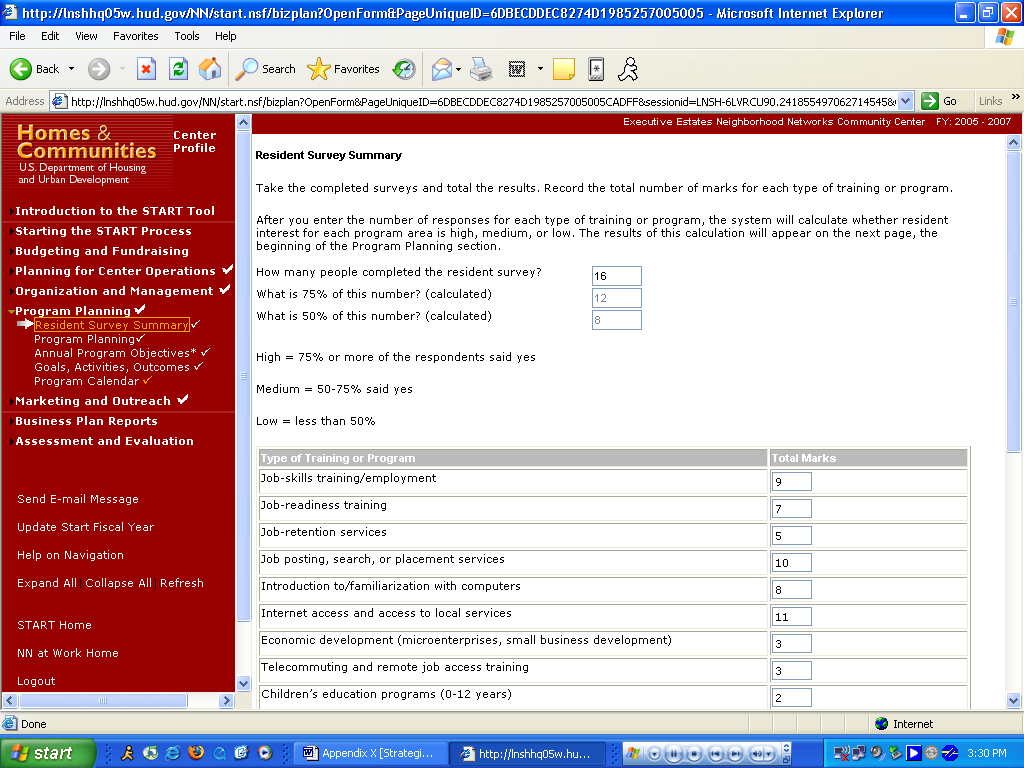
Task: Open the Favorites star button
Action: 344,69
